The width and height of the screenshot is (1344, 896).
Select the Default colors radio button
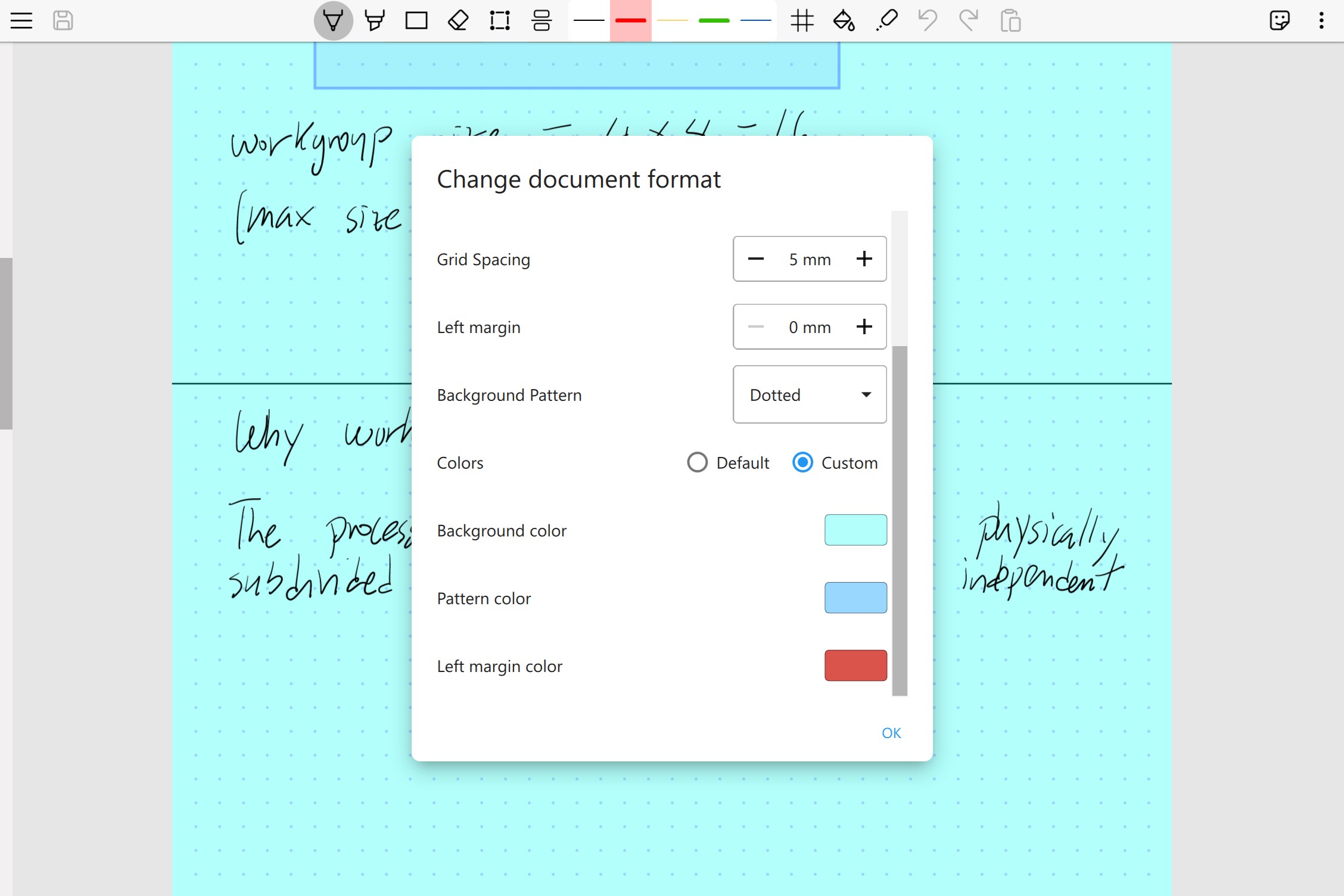pyautogui.click(x=697, y=462)
